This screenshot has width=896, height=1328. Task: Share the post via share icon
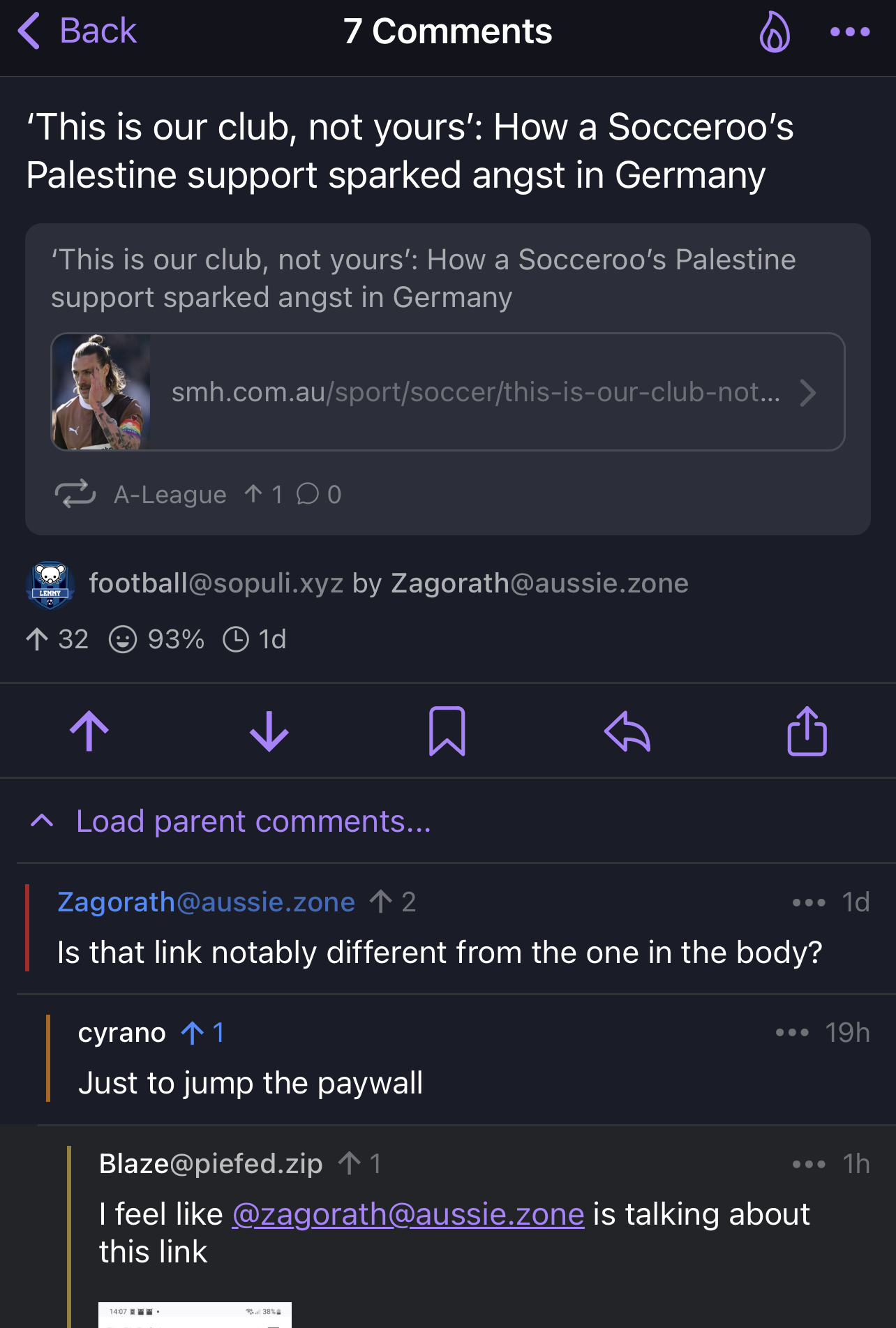(x=807, y=731)
